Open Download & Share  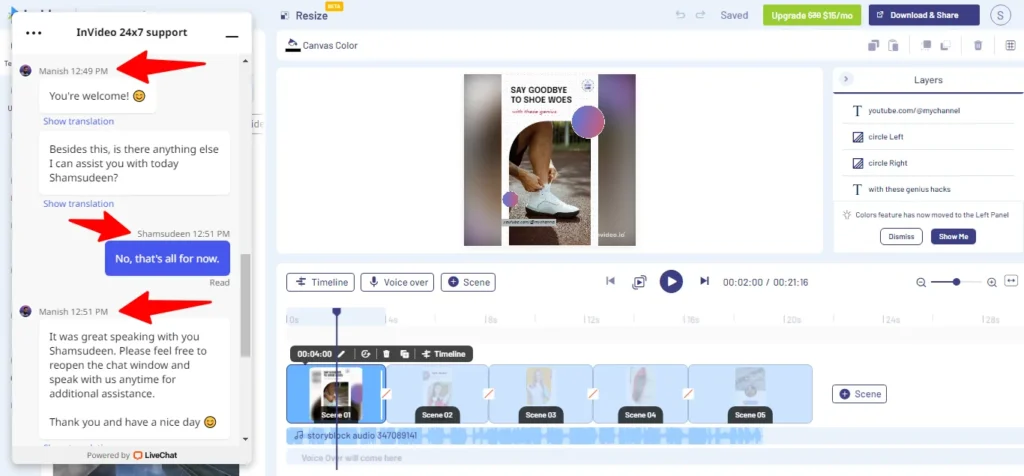924,15
